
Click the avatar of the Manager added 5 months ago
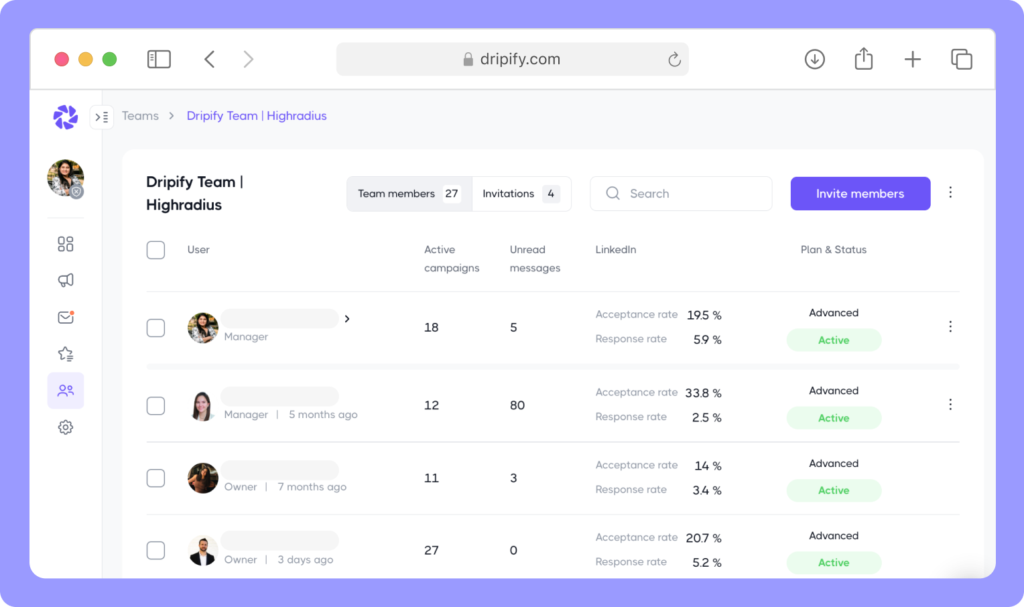click(x=203, y=406)
